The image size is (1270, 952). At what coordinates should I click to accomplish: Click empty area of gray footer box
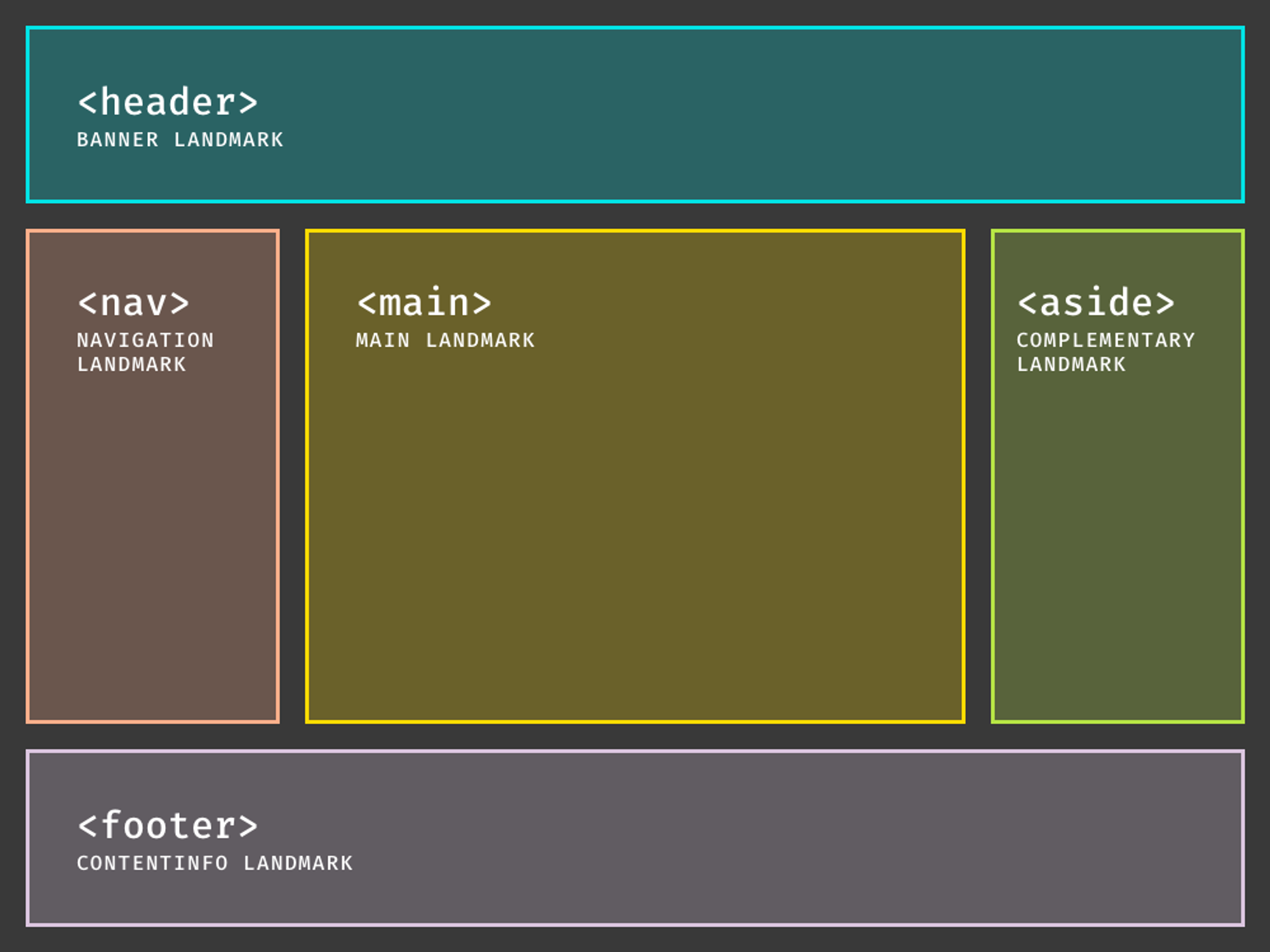point(762,838)
